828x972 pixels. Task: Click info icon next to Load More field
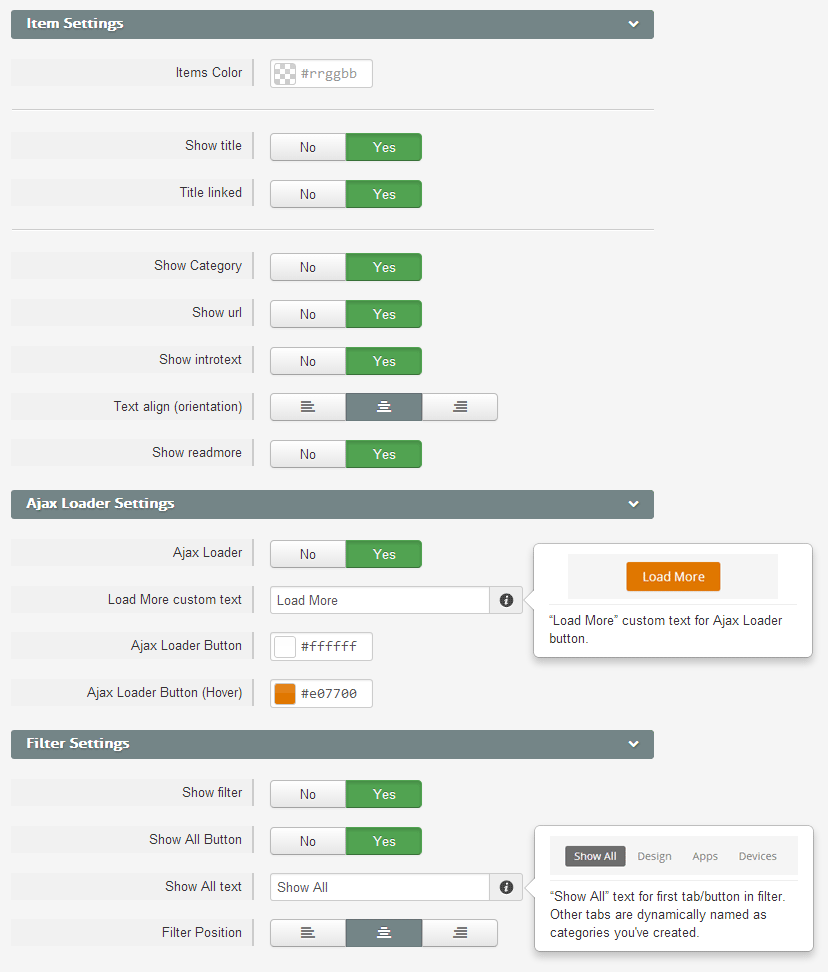tap(506, 600)
